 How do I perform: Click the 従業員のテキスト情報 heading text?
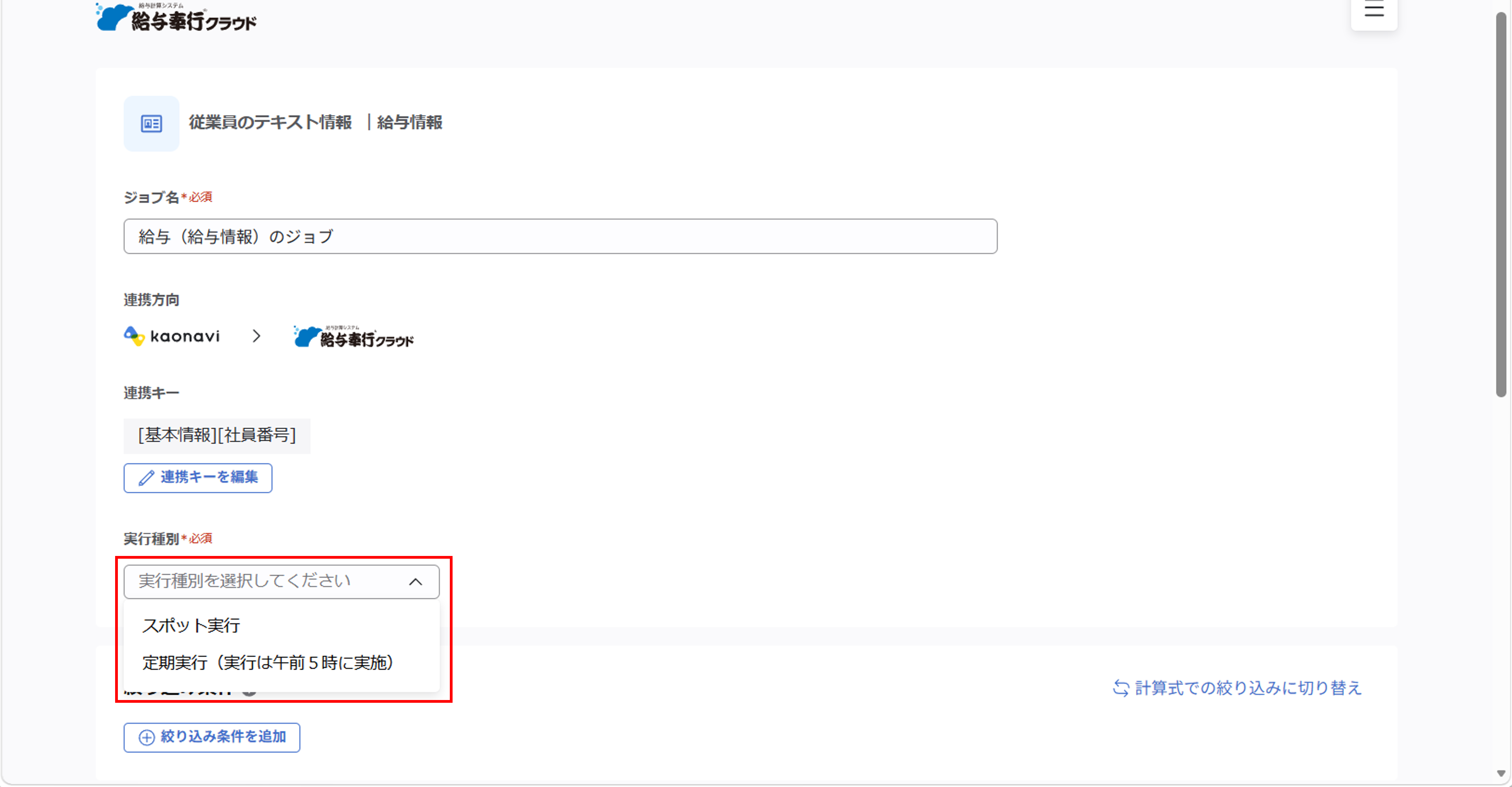click(x=270, y=122)
